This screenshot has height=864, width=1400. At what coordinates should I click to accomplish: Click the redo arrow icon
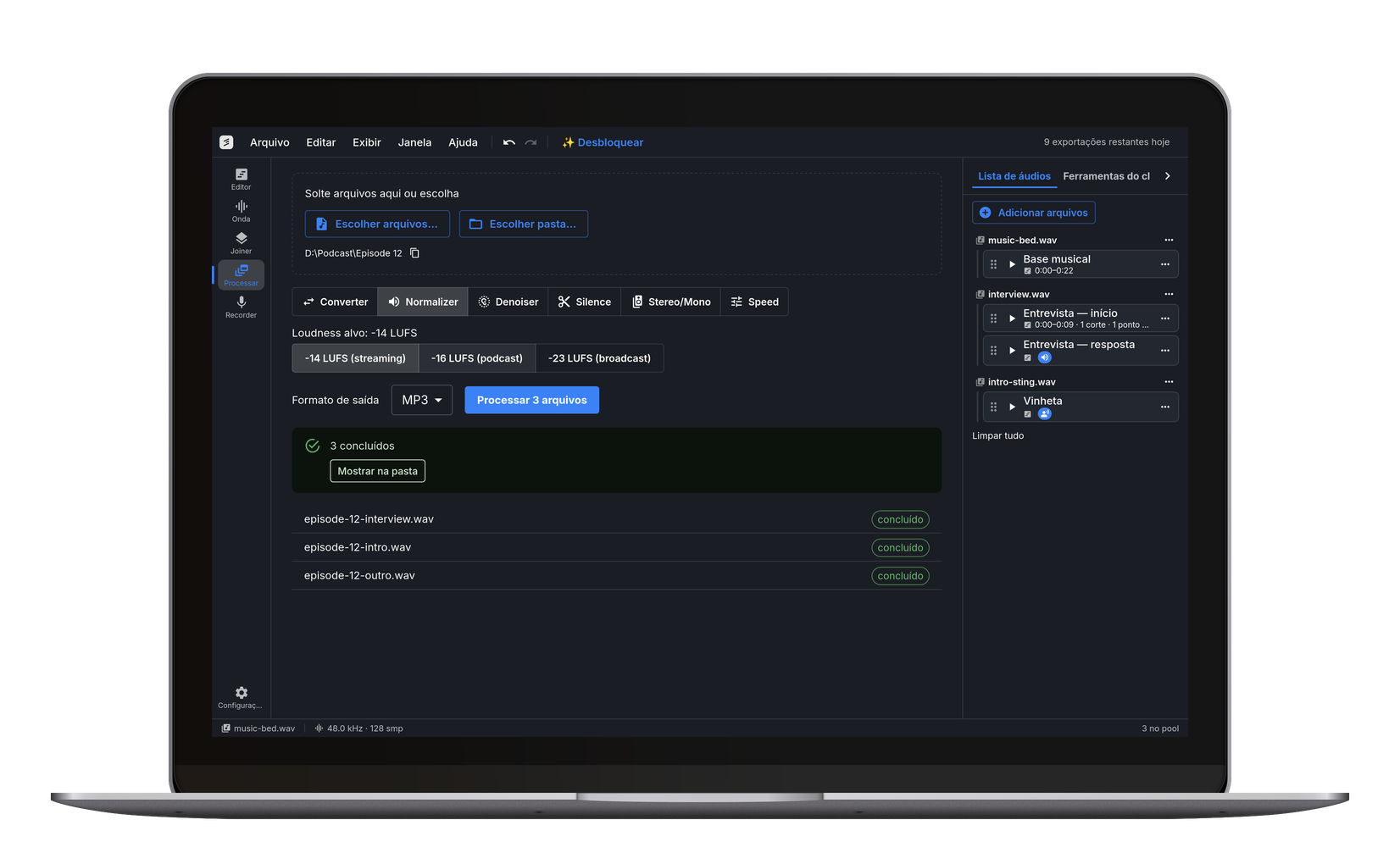coord(531,142)
